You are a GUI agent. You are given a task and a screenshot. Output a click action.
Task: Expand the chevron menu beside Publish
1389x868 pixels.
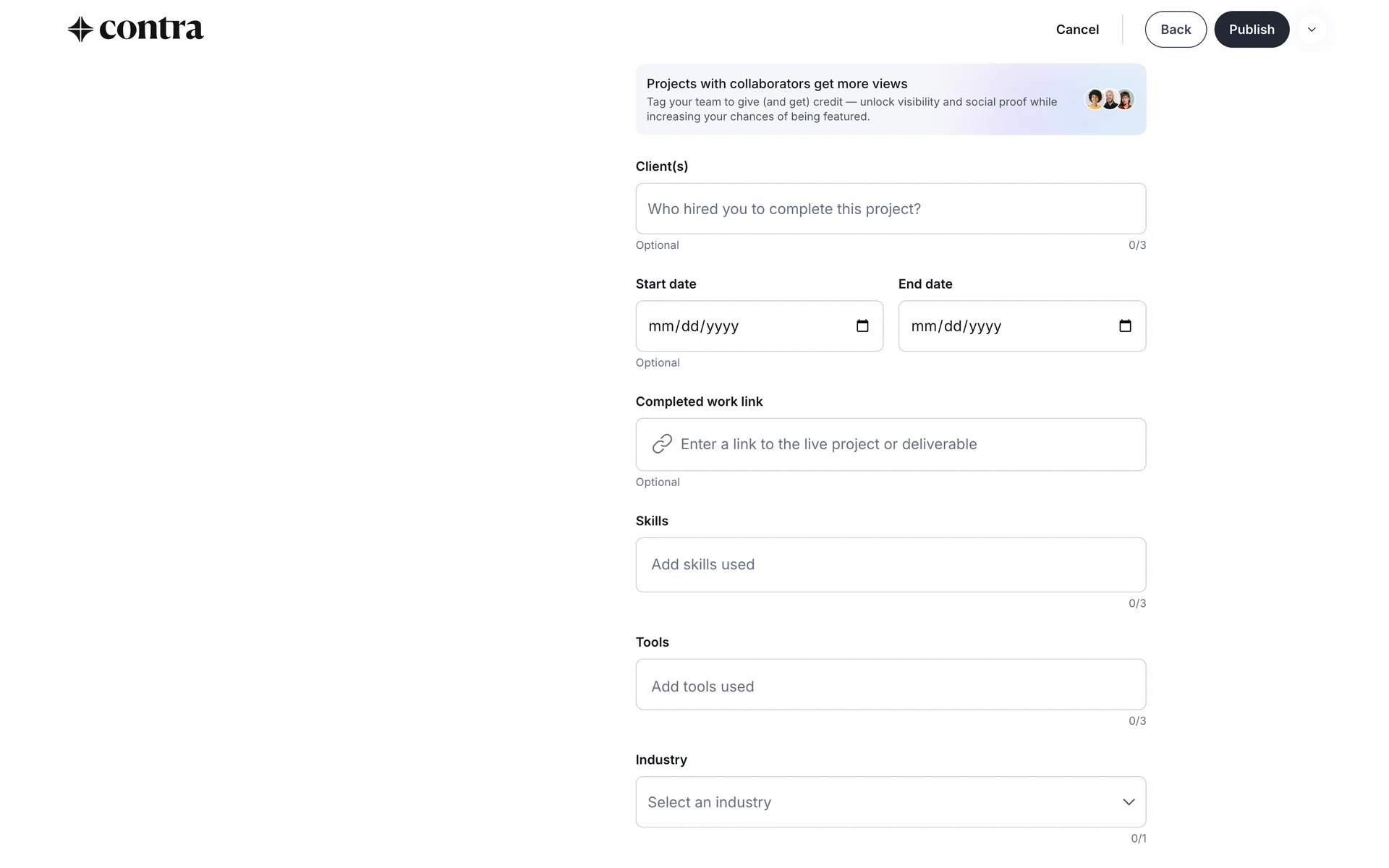1312,30
